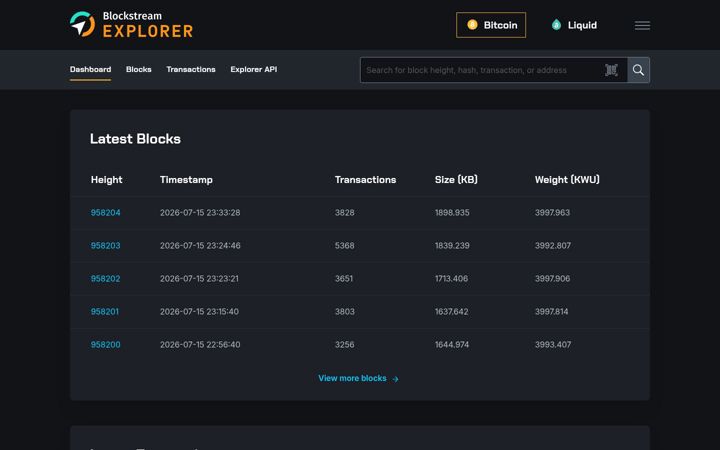Click weight value 3993.407
Screen dimensions: 720x450
pyautogui.click(x=553, y=345)
